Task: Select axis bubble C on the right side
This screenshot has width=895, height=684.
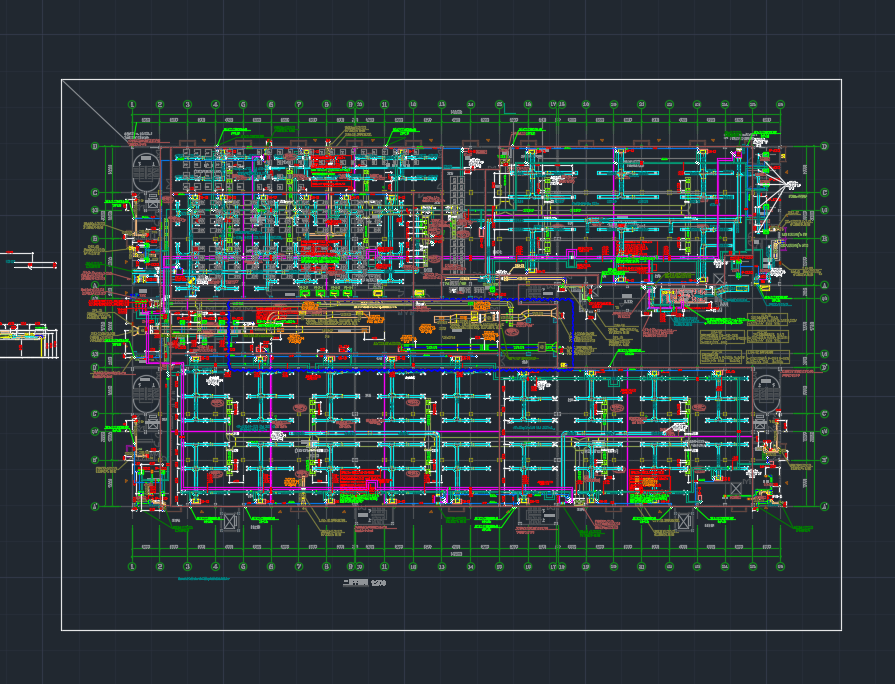Action: (824, 193)
